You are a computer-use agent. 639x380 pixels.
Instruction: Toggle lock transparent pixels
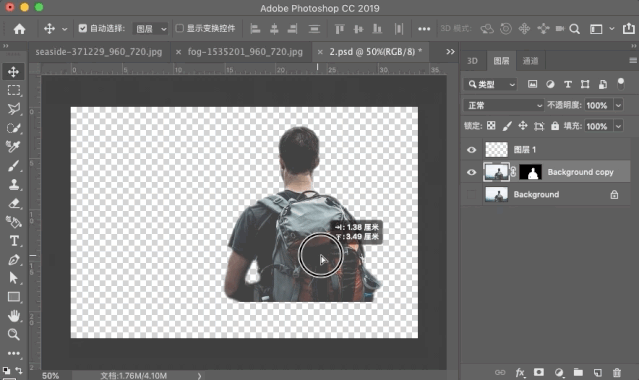point(491,126)
